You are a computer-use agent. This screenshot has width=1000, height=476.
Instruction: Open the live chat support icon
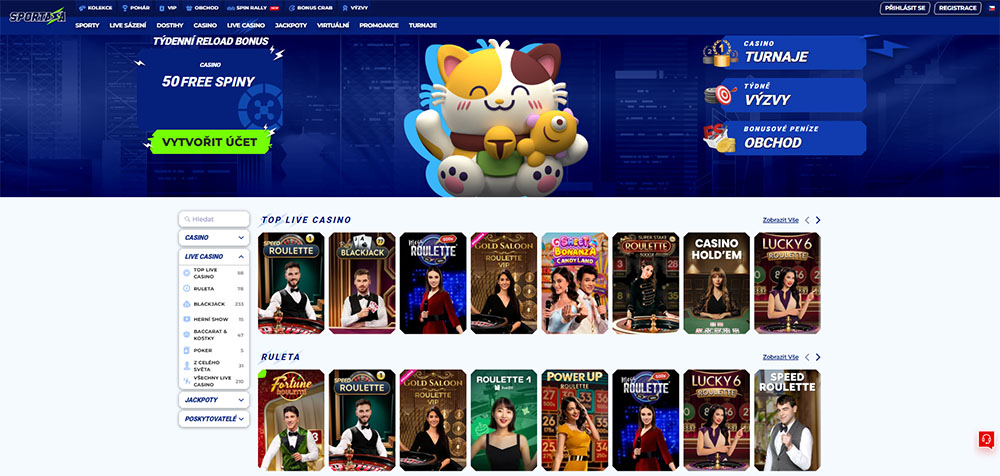tap(986, 440)
